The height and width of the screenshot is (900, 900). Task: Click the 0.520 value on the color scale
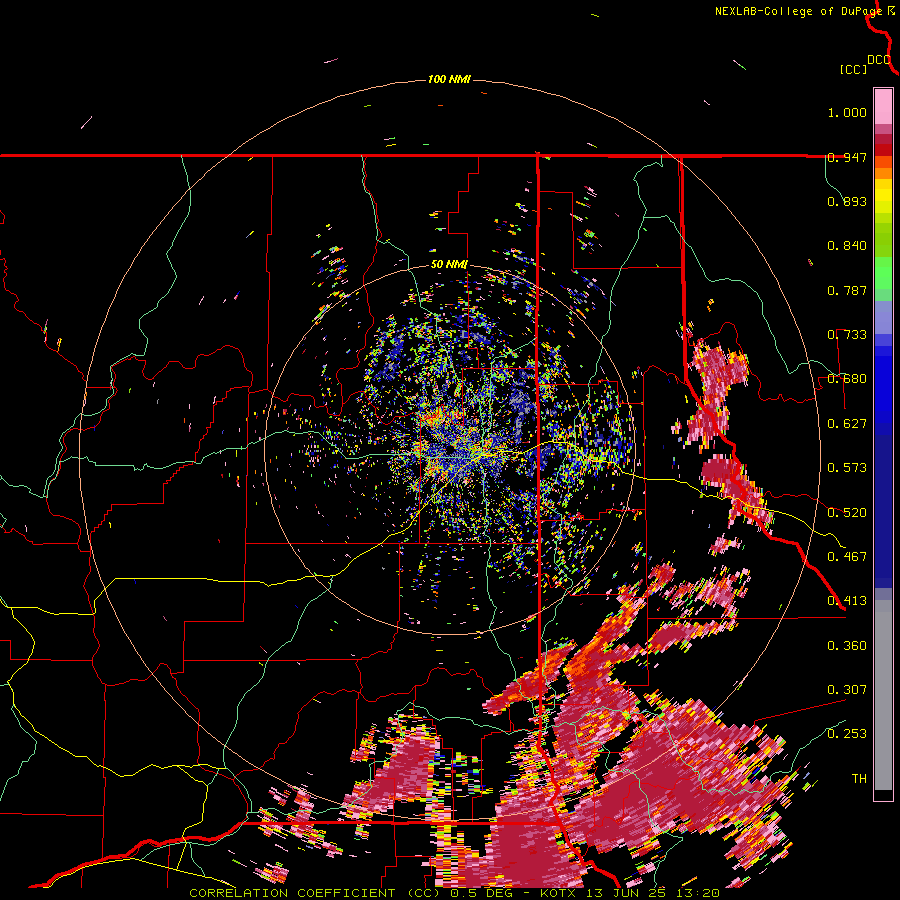tap(847, 513)
